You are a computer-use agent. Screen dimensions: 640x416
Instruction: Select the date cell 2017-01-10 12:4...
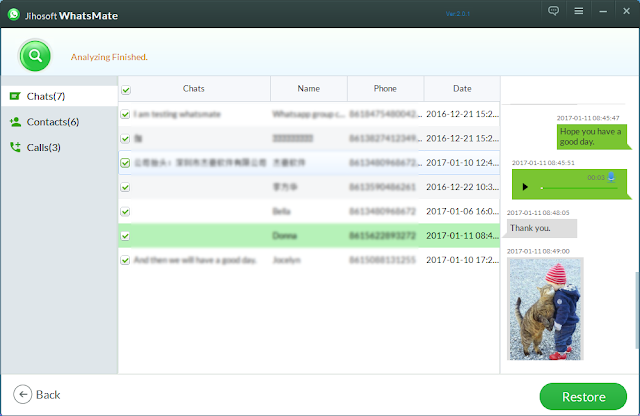462,162
